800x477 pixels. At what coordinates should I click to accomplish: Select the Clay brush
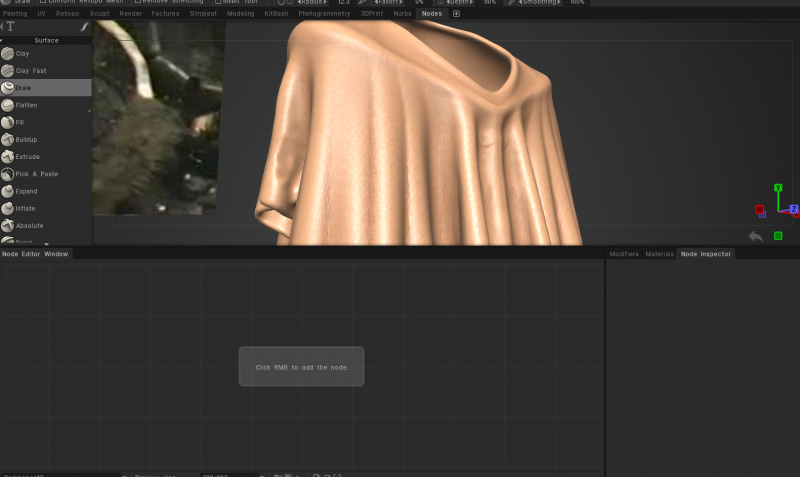point(45,54)
